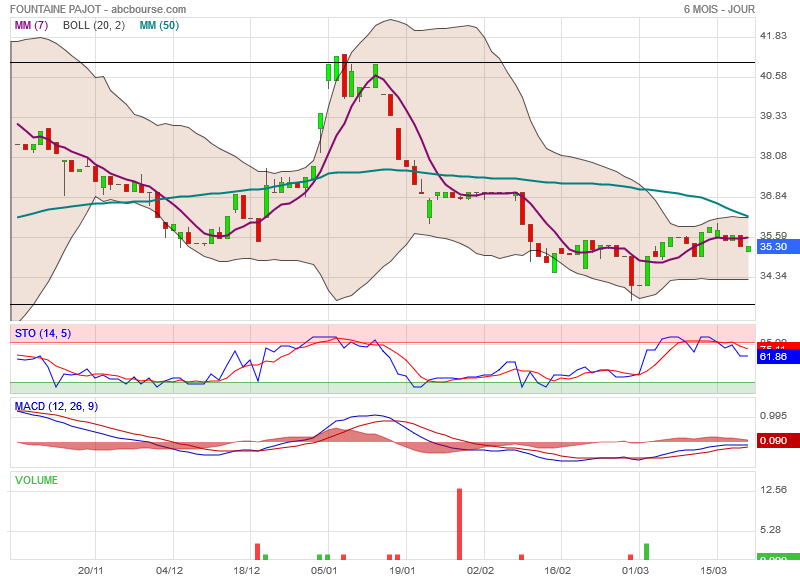Click the green volume bar near 01/03

(647, 552)
